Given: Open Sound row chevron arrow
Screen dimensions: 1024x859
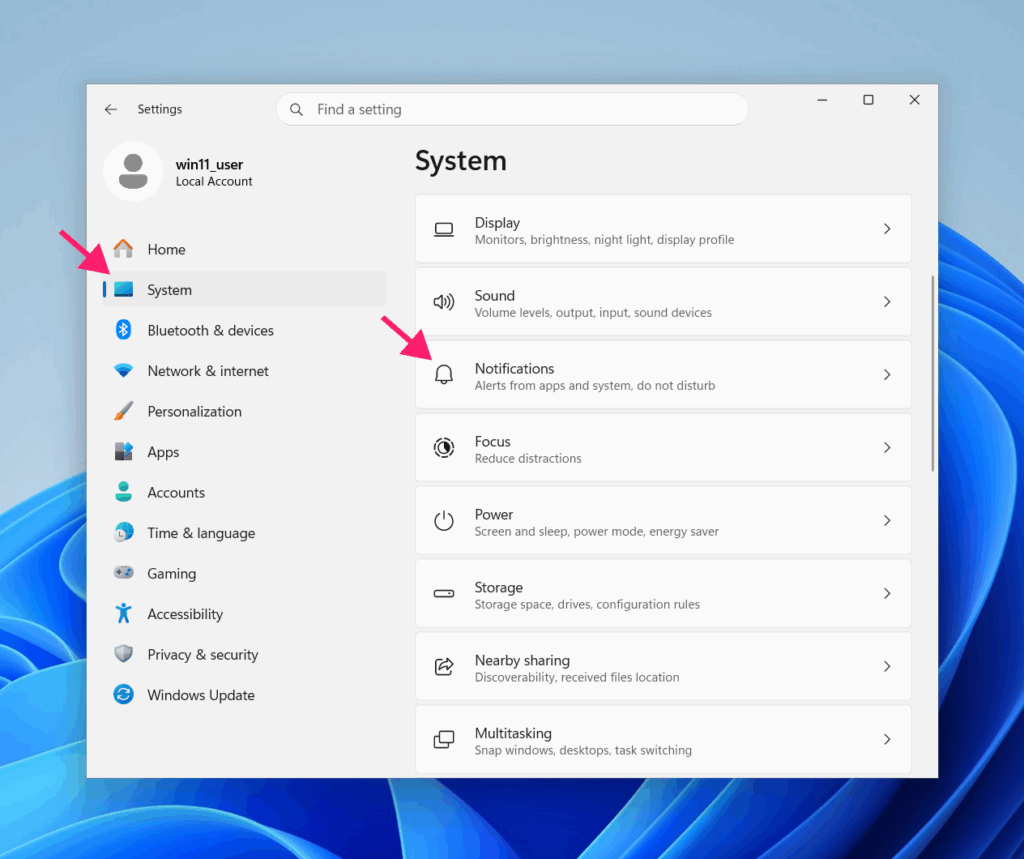Looking at the screenshot, I should click(887, 302).
